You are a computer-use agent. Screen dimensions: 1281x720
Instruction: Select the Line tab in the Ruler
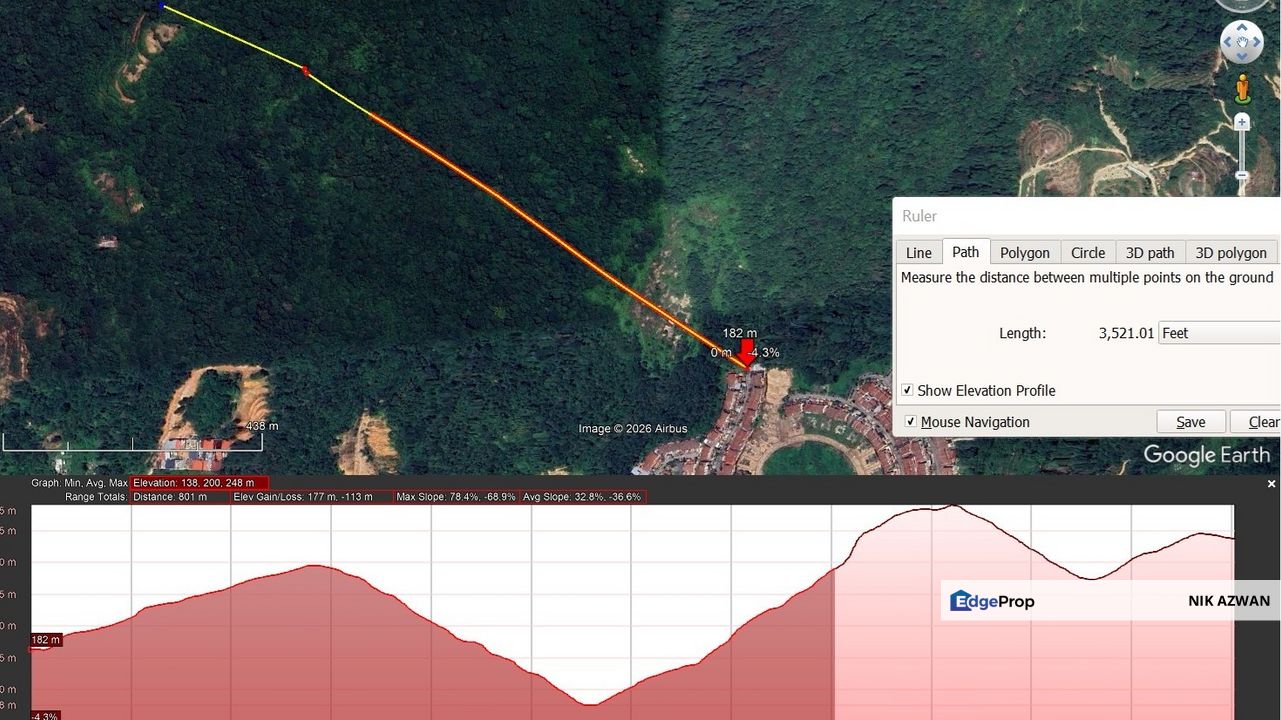click(x=917, y=252)
